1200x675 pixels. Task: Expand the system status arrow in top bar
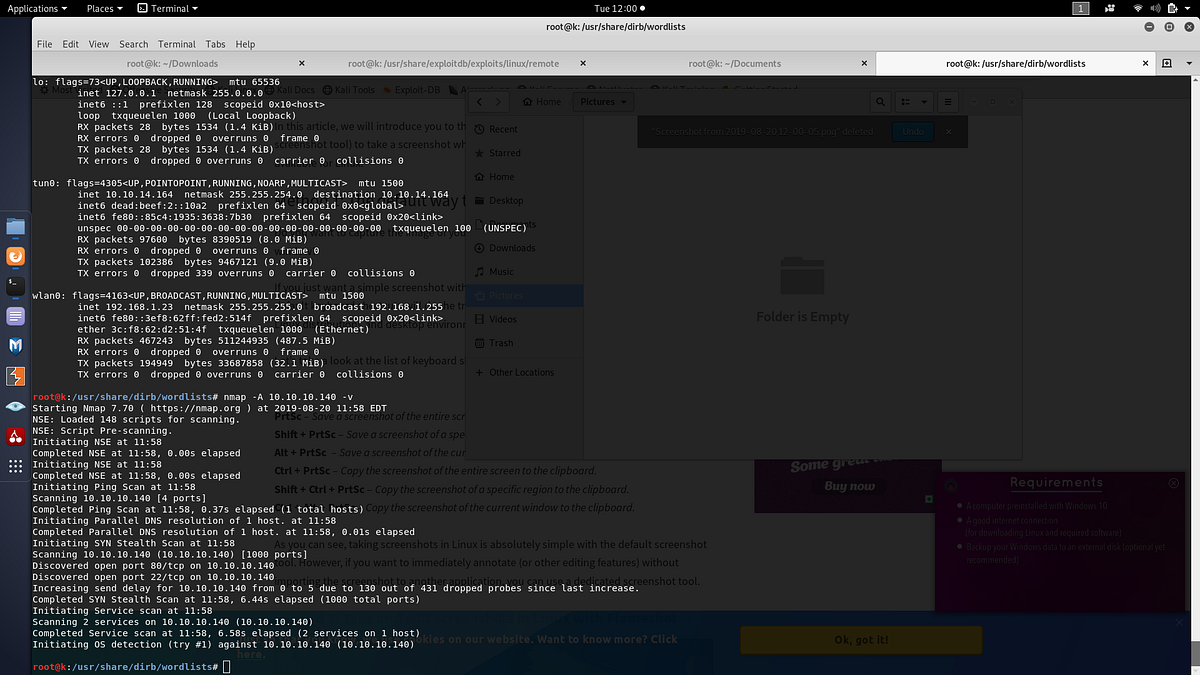pos(1187,8)
